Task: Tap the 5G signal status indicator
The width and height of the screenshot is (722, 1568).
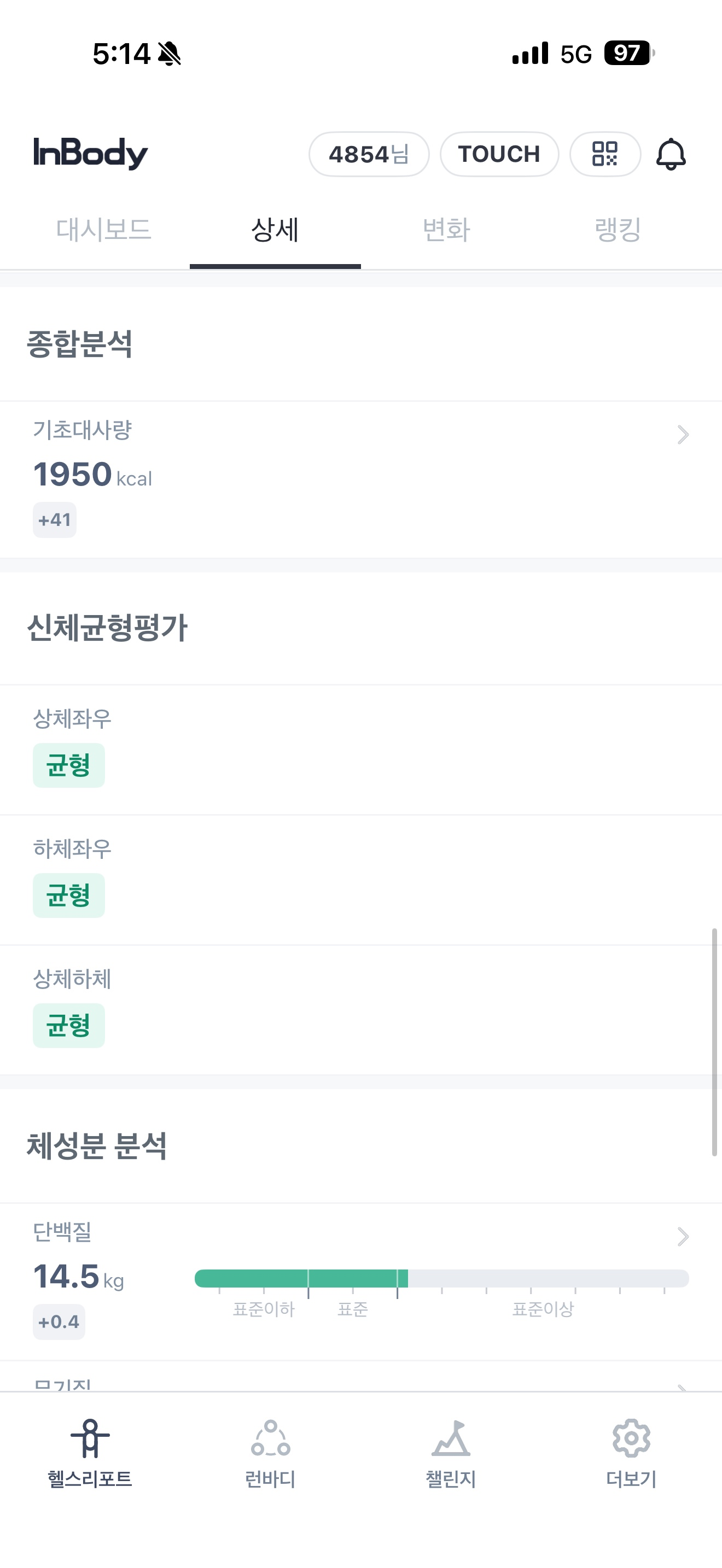Action: tap(575, 54)
